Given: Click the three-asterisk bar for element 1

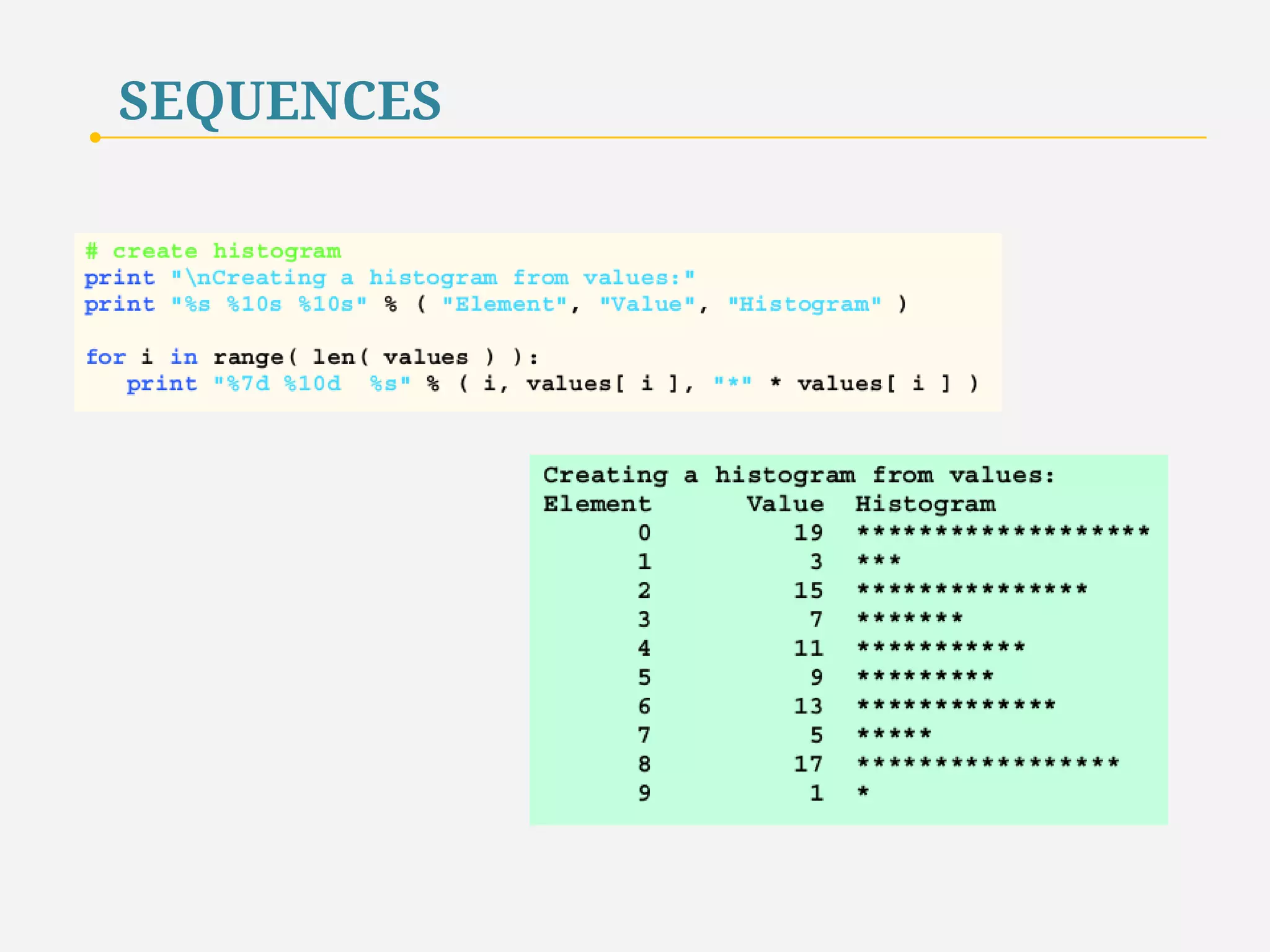Looking at the screenshot, I should click(x=879, y=560).
